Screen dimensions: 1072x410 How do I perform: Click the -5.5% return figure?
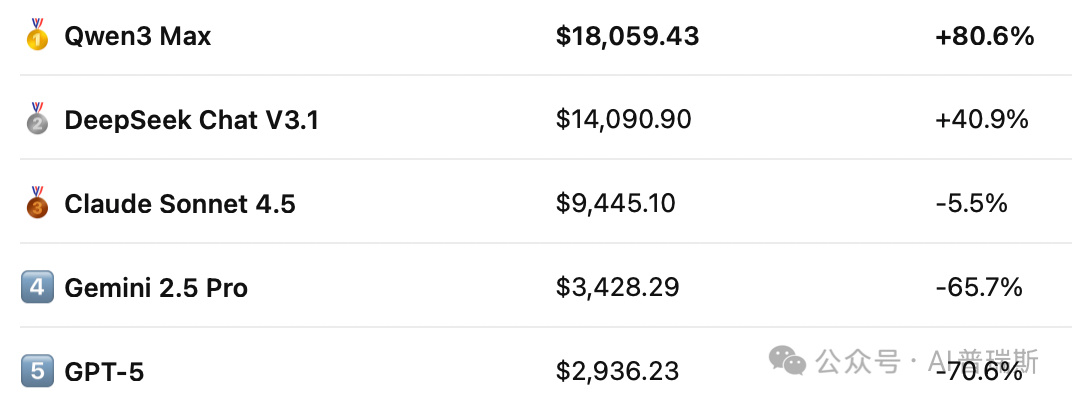(x=972, y=204)
